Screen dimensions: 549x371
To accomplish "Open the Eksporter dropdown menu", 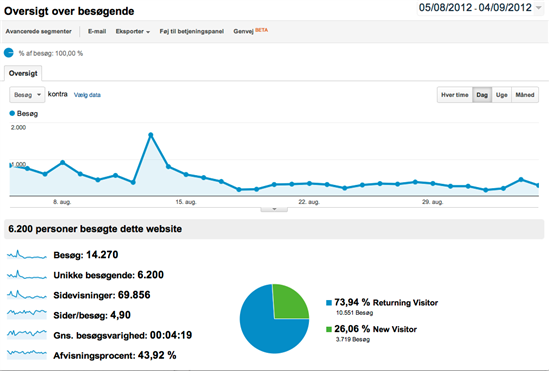I will (133, 32).
